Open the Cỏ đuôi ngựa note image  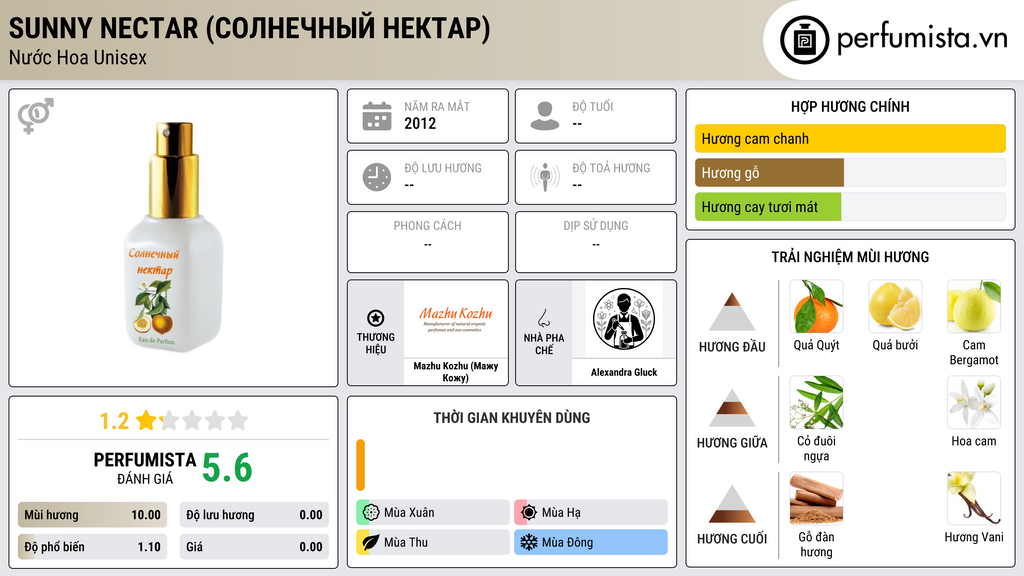[816, 403]
